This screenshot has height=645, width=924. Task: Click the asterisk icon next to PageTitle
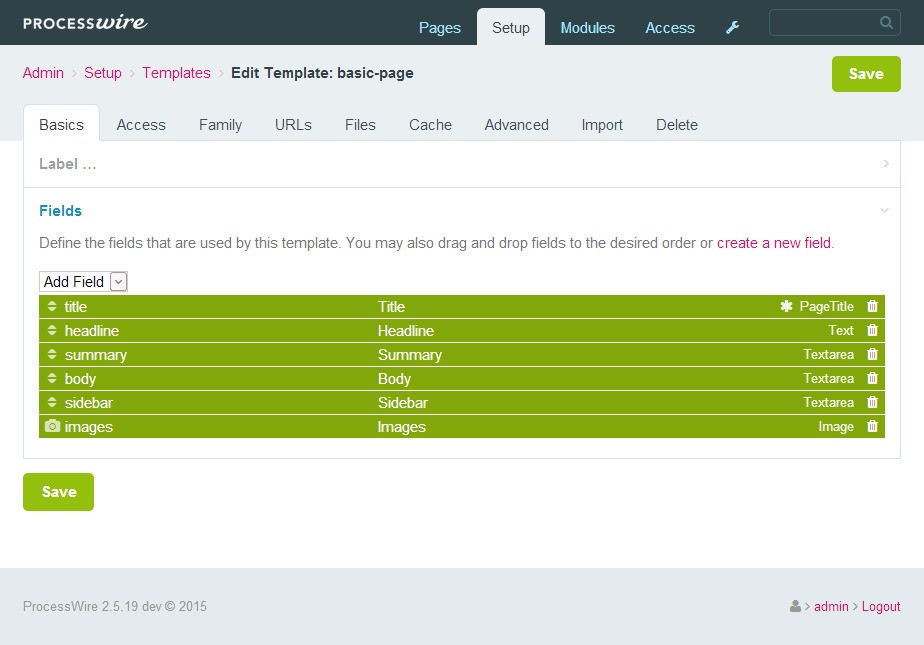pyautogui.click(x=786, y=307)
